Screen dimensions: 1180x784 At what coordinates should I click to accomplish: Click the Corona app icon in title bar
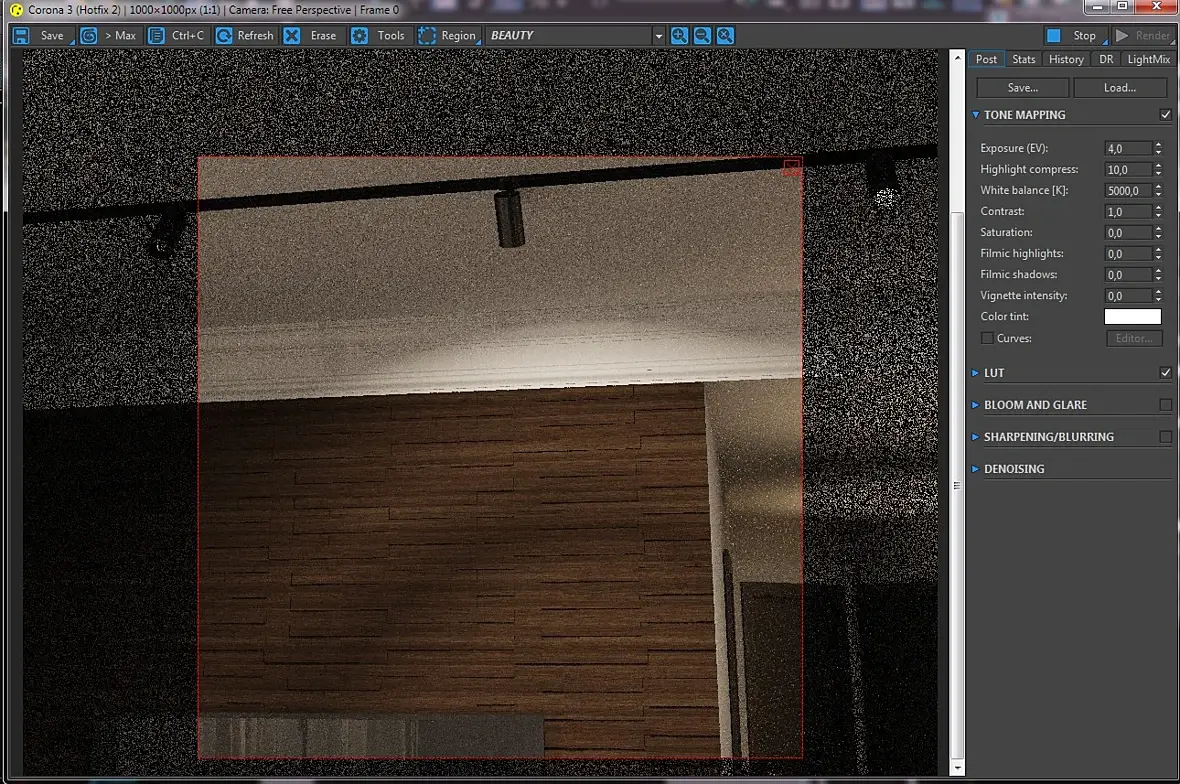[x=16, y=10]
